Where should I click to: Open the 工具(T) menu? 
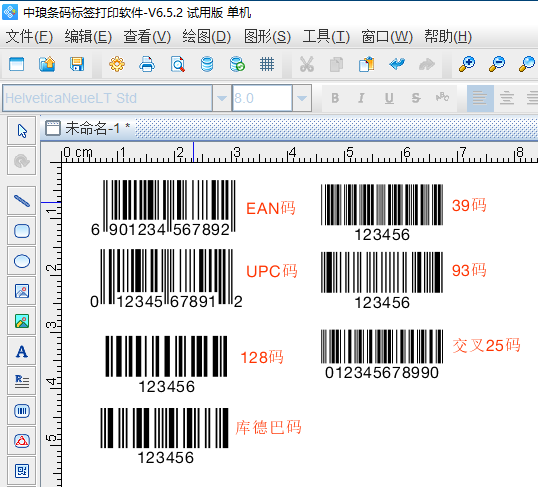(x=326, y=36)
